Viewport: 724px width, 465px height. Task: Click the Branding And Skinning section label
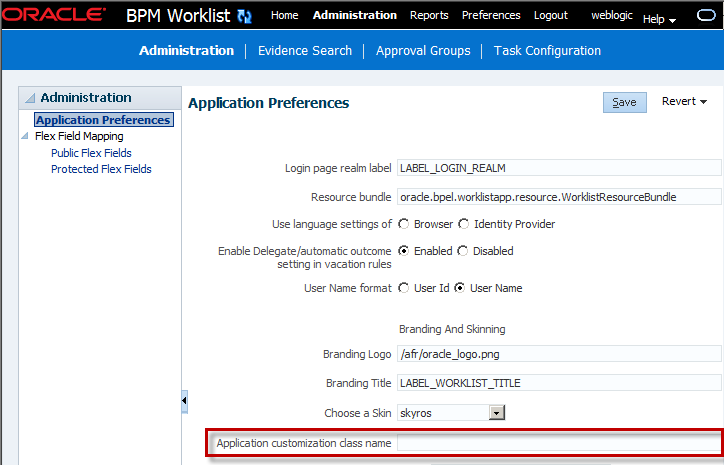(x=452, y=329)
